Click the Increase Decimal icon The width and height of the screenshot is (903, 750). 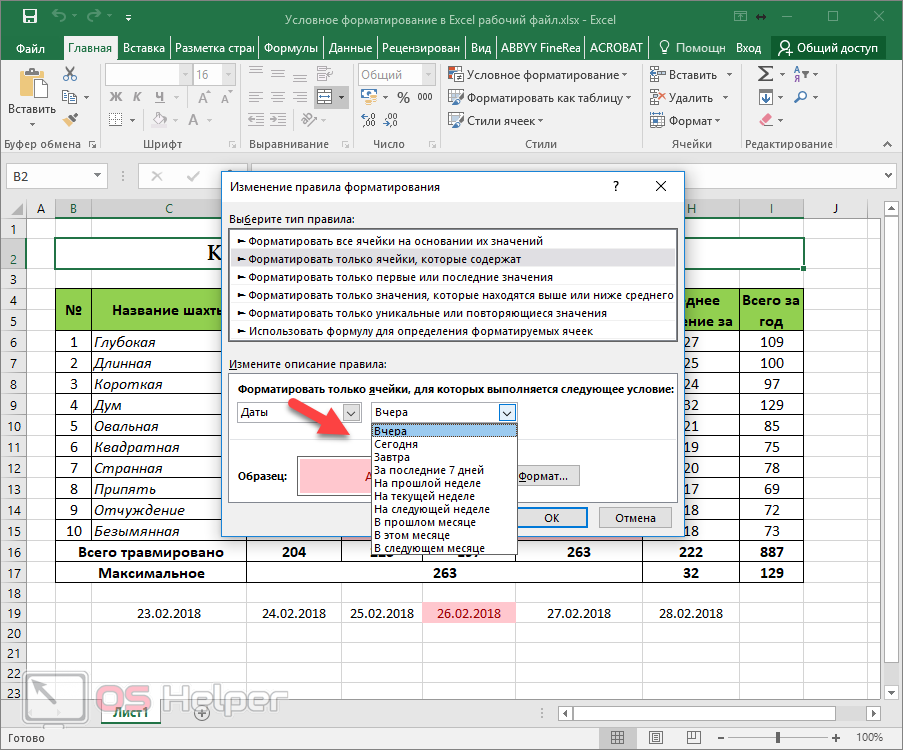point(369,120)
